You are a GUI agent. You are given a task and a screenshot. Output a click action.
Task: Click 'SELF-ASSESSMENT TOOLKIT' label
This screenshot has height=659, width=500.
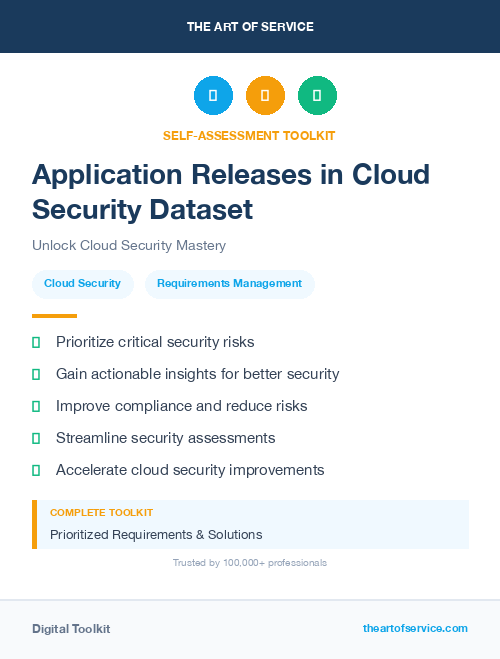click(x=249, y=136)
